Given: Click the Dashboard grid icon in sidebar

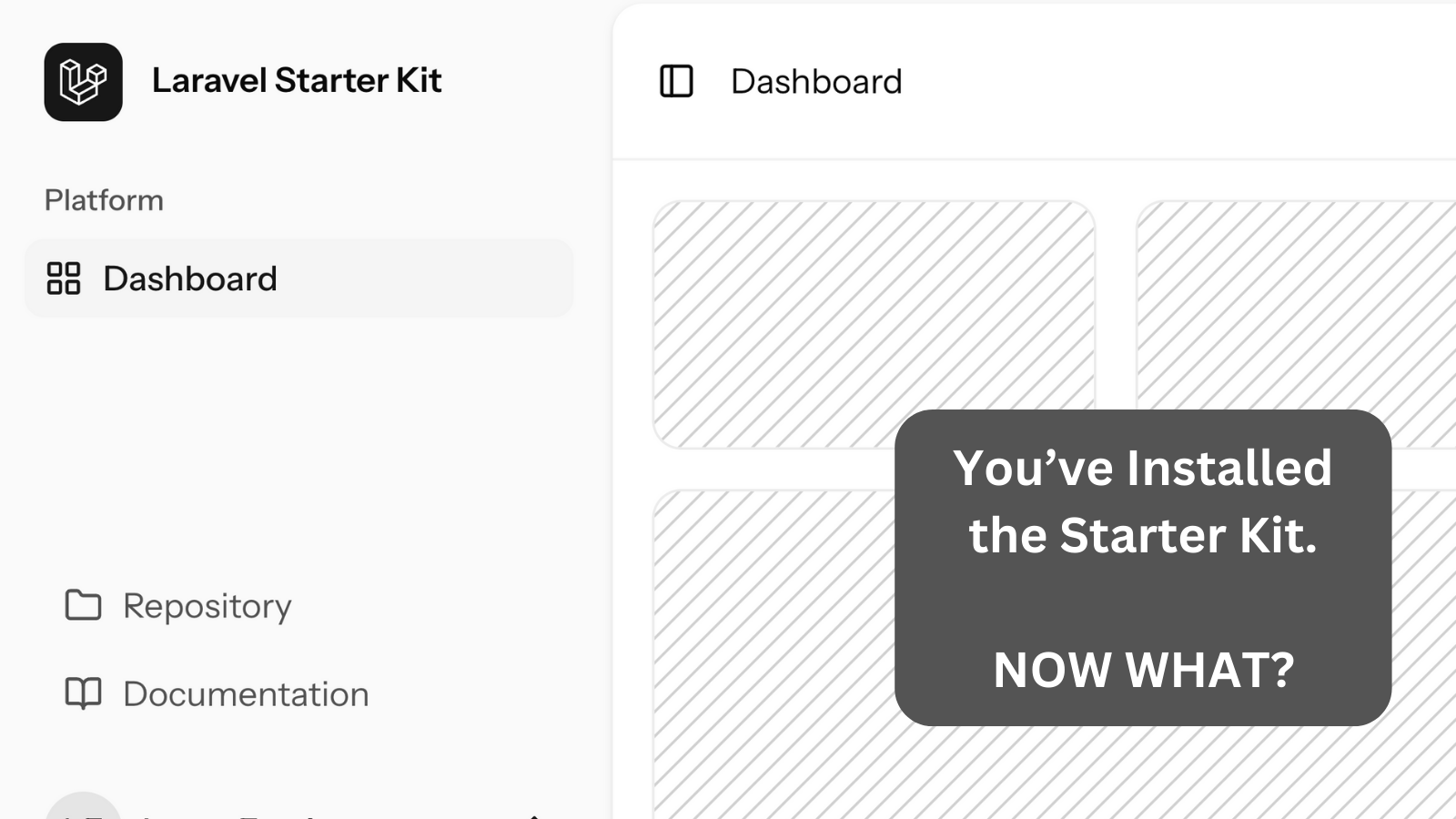Looking at the screenshot, I should tap(64, 278).
